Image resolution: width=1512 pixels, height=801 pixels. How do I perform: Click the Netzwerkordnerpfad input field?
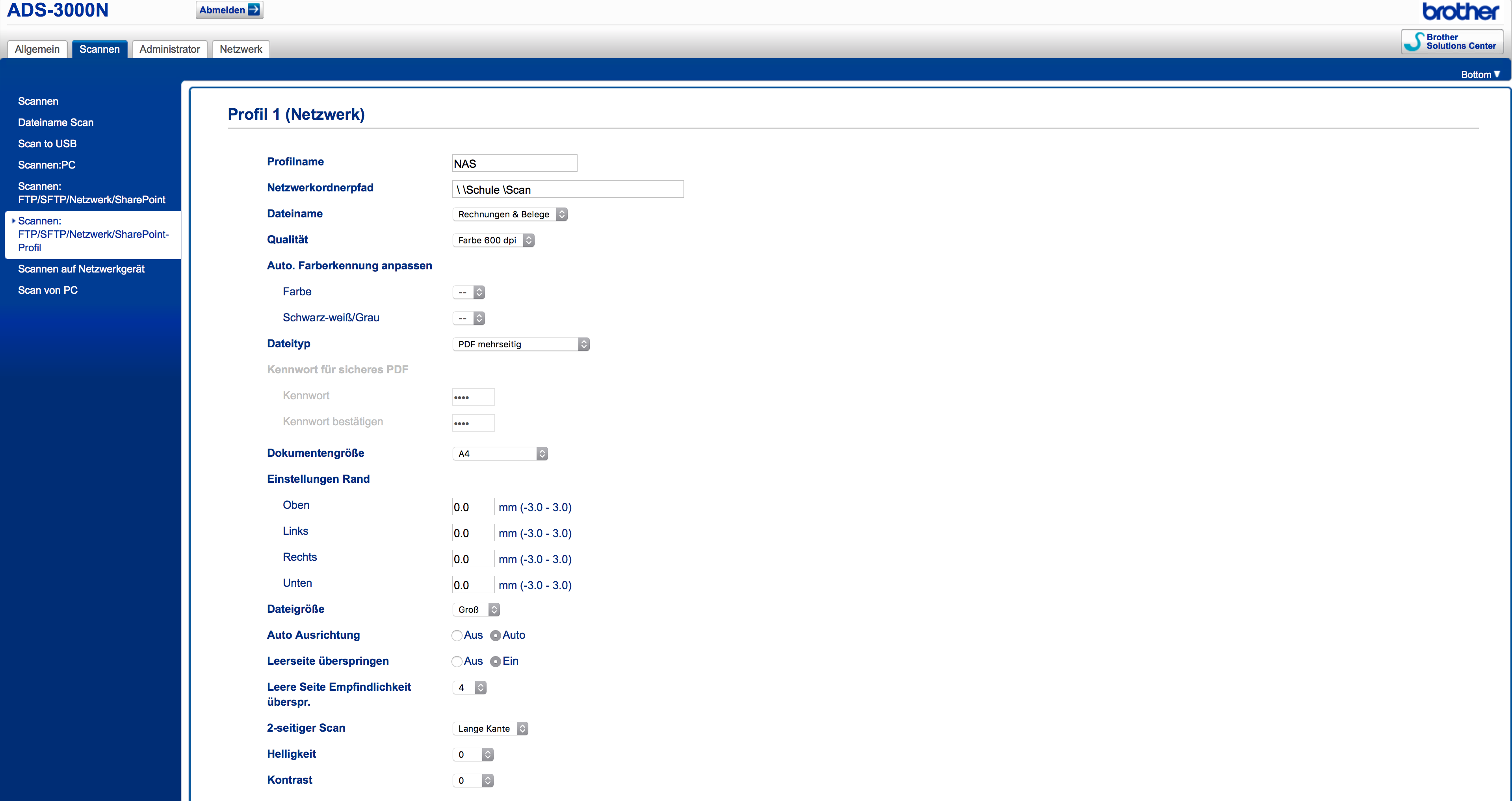(x=568, y=189)
